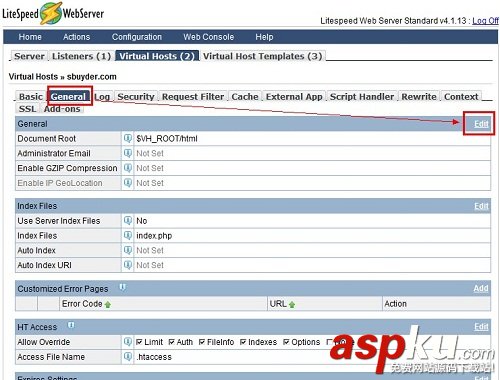Click the $VH_ROOT/html value
The height and width of the screenshot is (380, 500).
pyautogui.click(x=167, y=139)
